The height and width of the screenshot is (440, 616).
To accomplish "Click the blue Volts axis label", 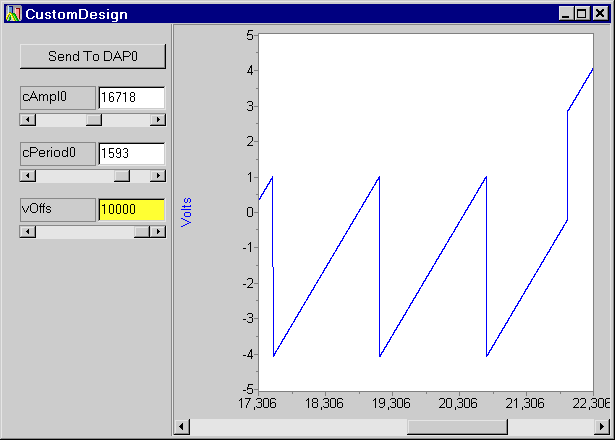I will 186,212.
